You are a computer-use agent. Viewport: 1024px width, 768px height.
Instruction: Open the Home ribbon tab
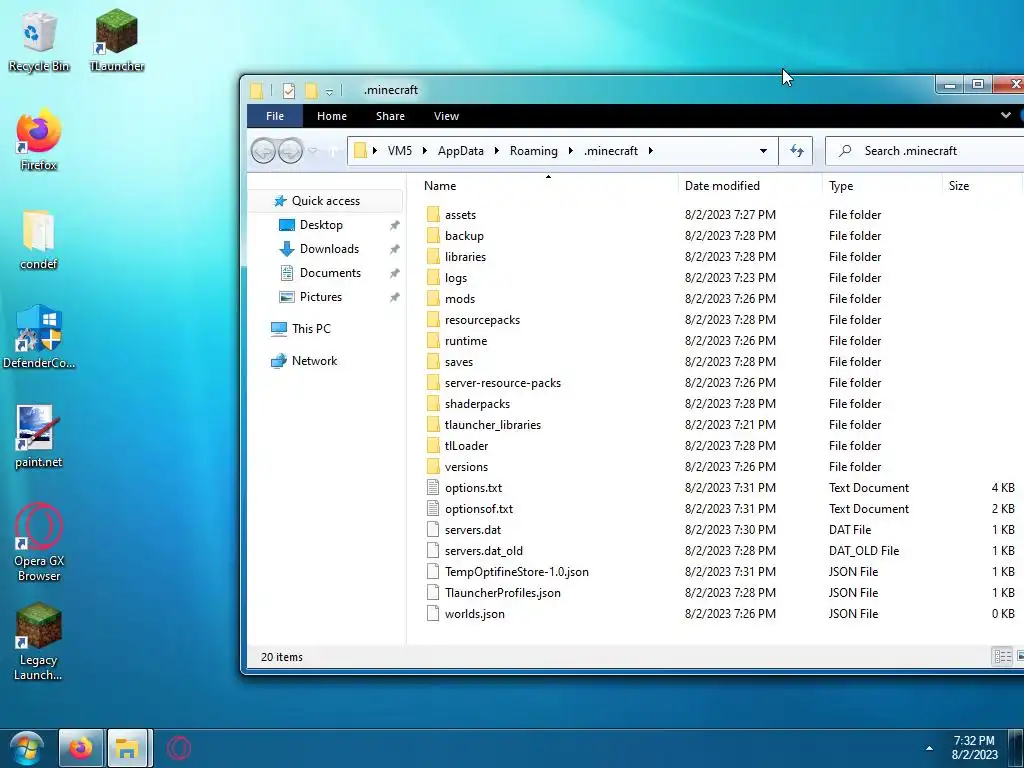pos(332,116)
